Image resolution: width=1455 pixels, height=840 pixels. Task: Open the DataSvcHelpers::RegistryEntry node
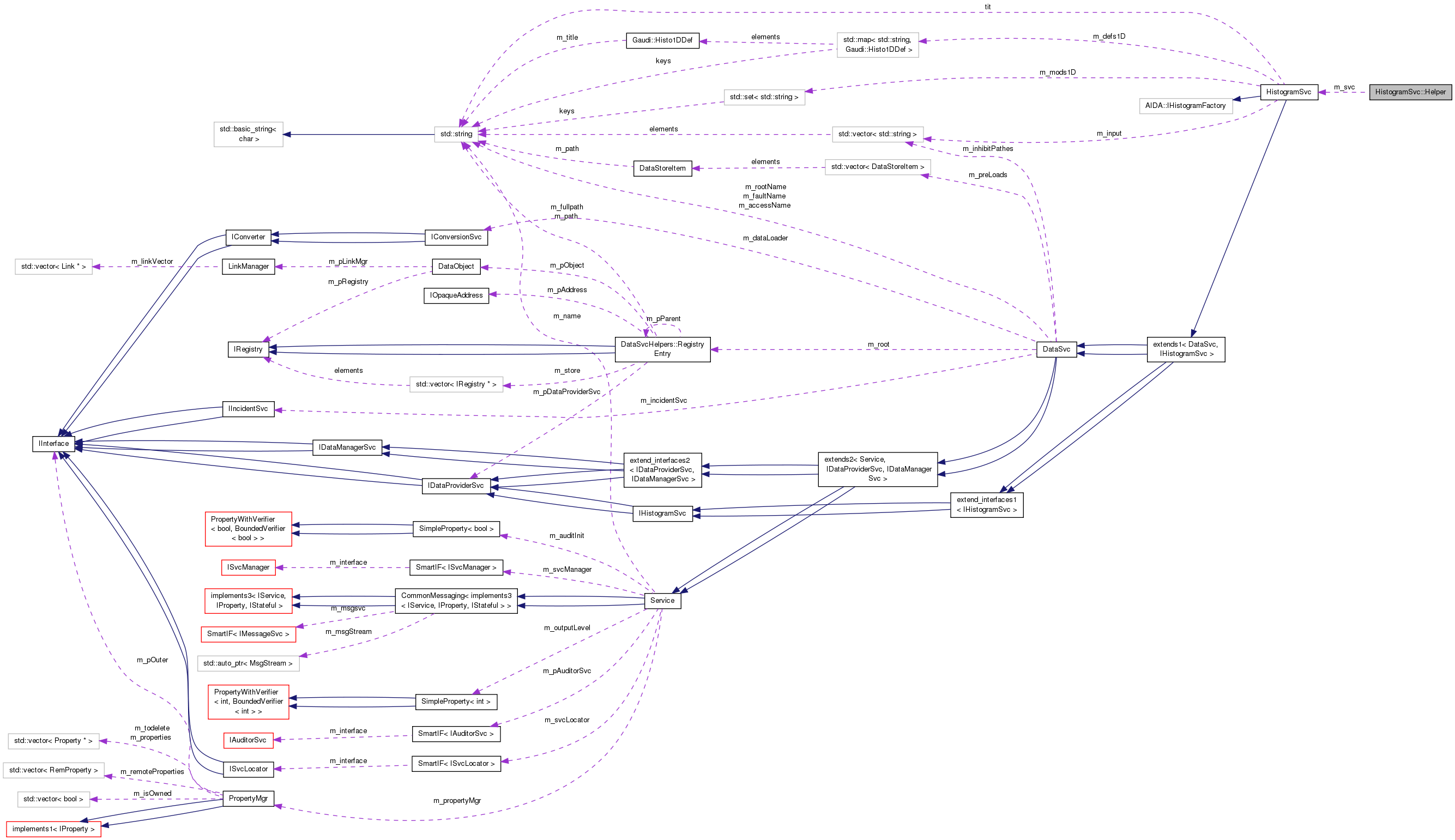[662, 349]
